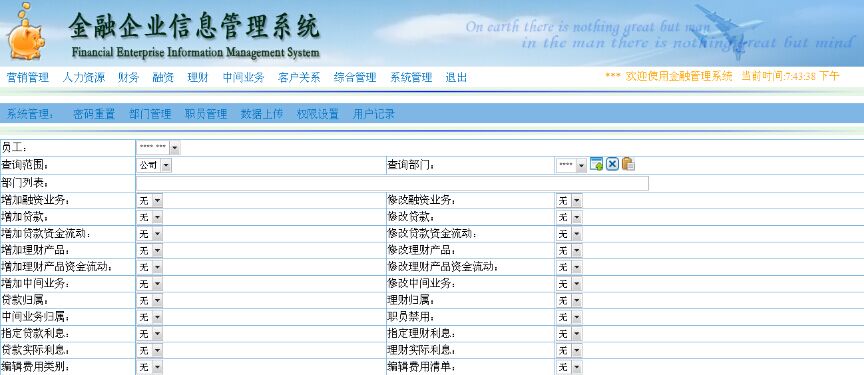864x375 pixels.
Task: Click the 查询范围： label
Action: [x=25, y=165]
